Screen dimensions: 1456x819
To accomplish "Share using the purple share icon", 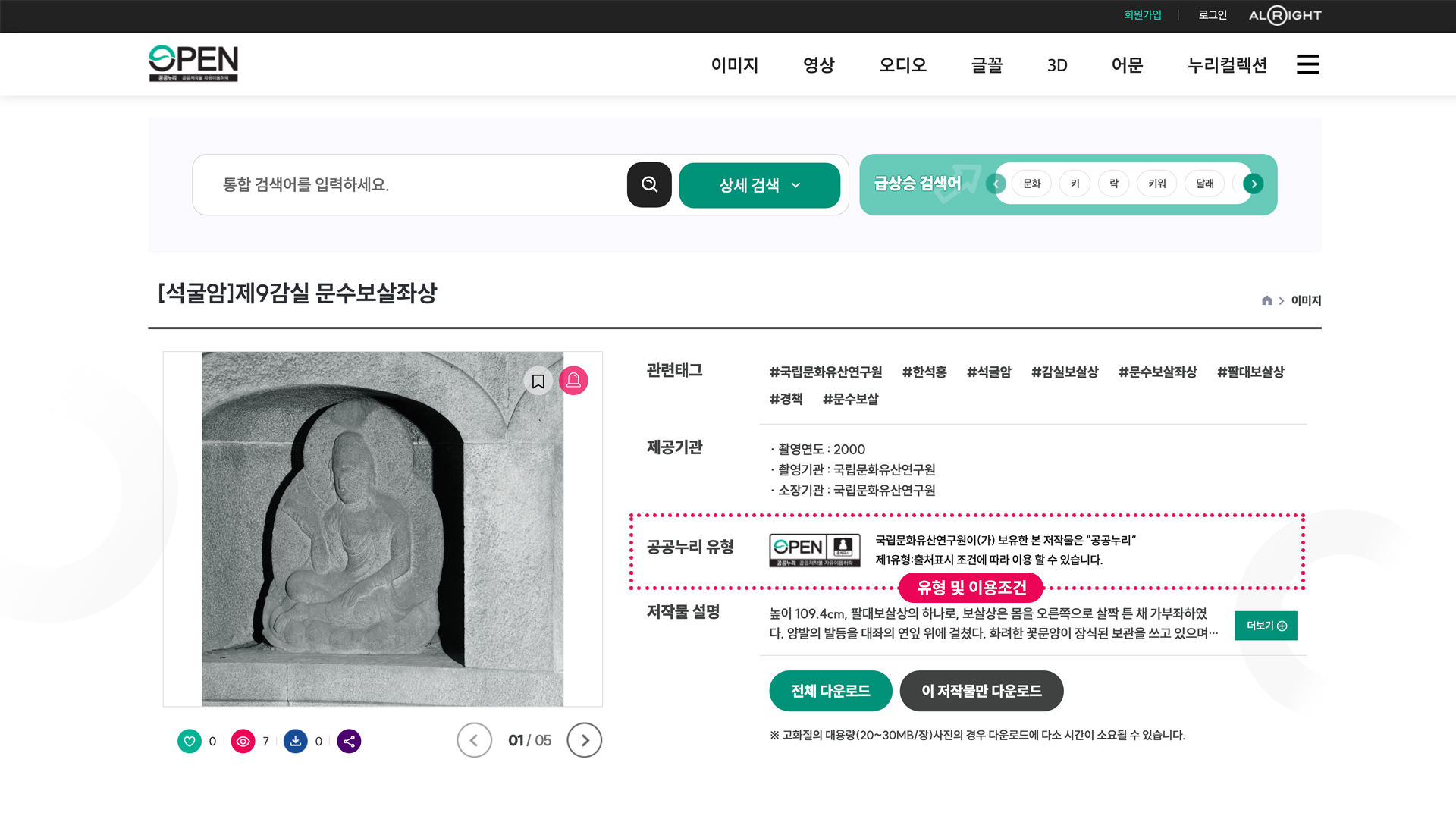I will [x=349, y=741].
